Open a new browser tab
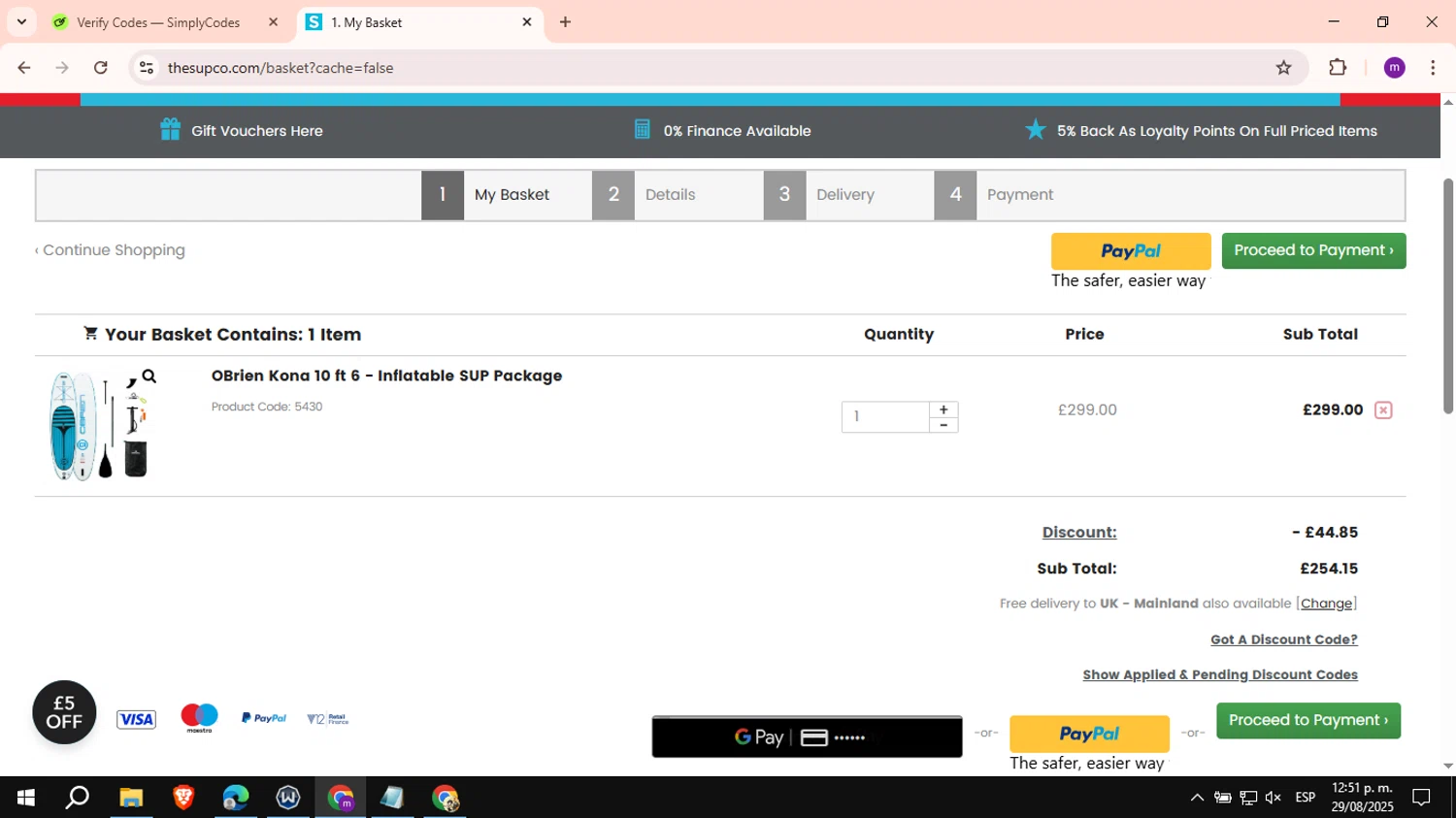 [x=565, y=21]
